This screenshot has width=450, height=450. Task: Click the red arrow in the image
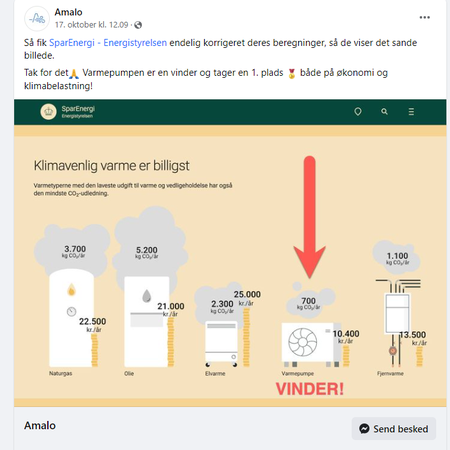(x=310, y=217)
